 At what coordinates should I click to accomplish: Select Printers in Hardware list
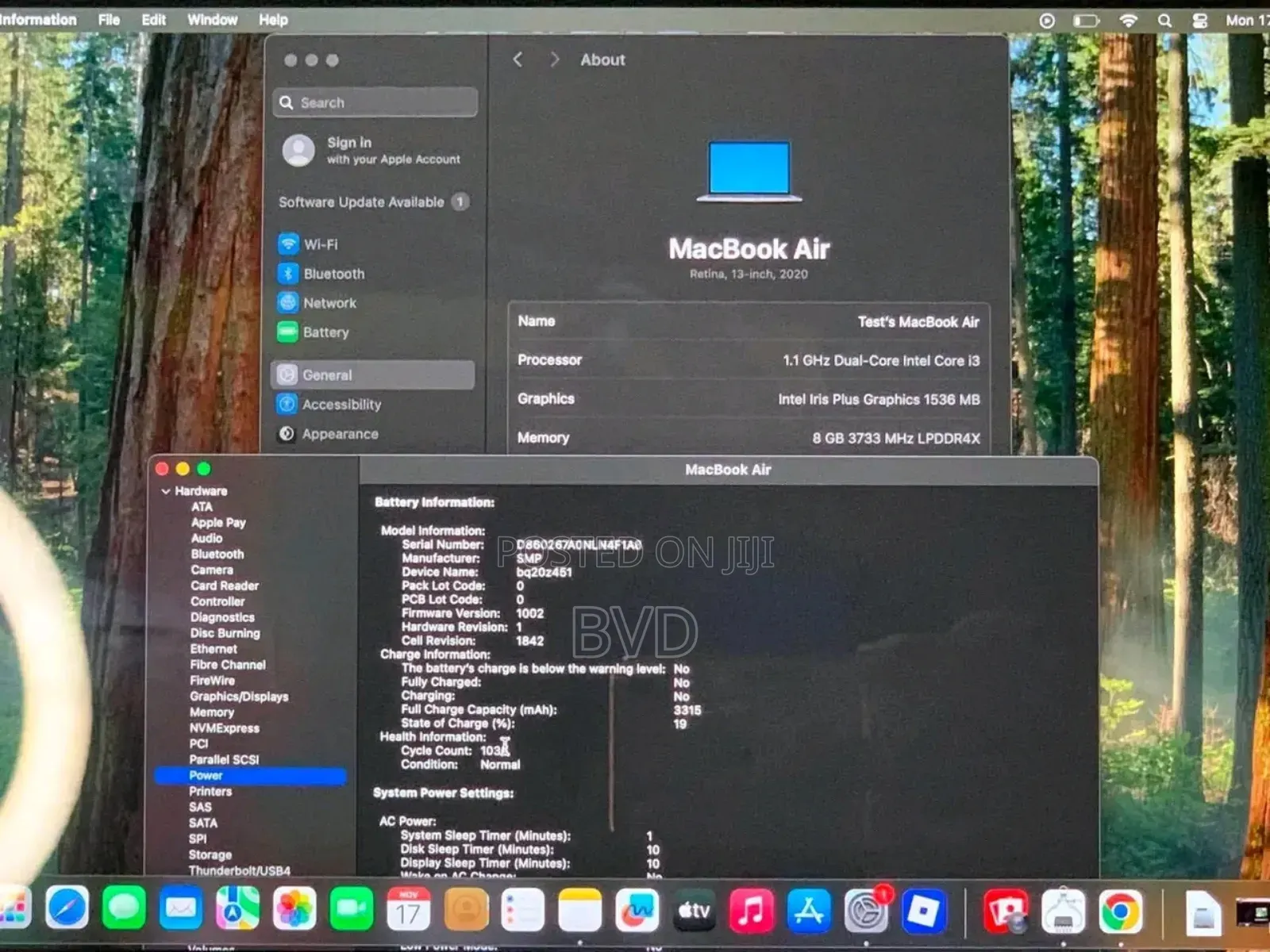pos(210,792)
